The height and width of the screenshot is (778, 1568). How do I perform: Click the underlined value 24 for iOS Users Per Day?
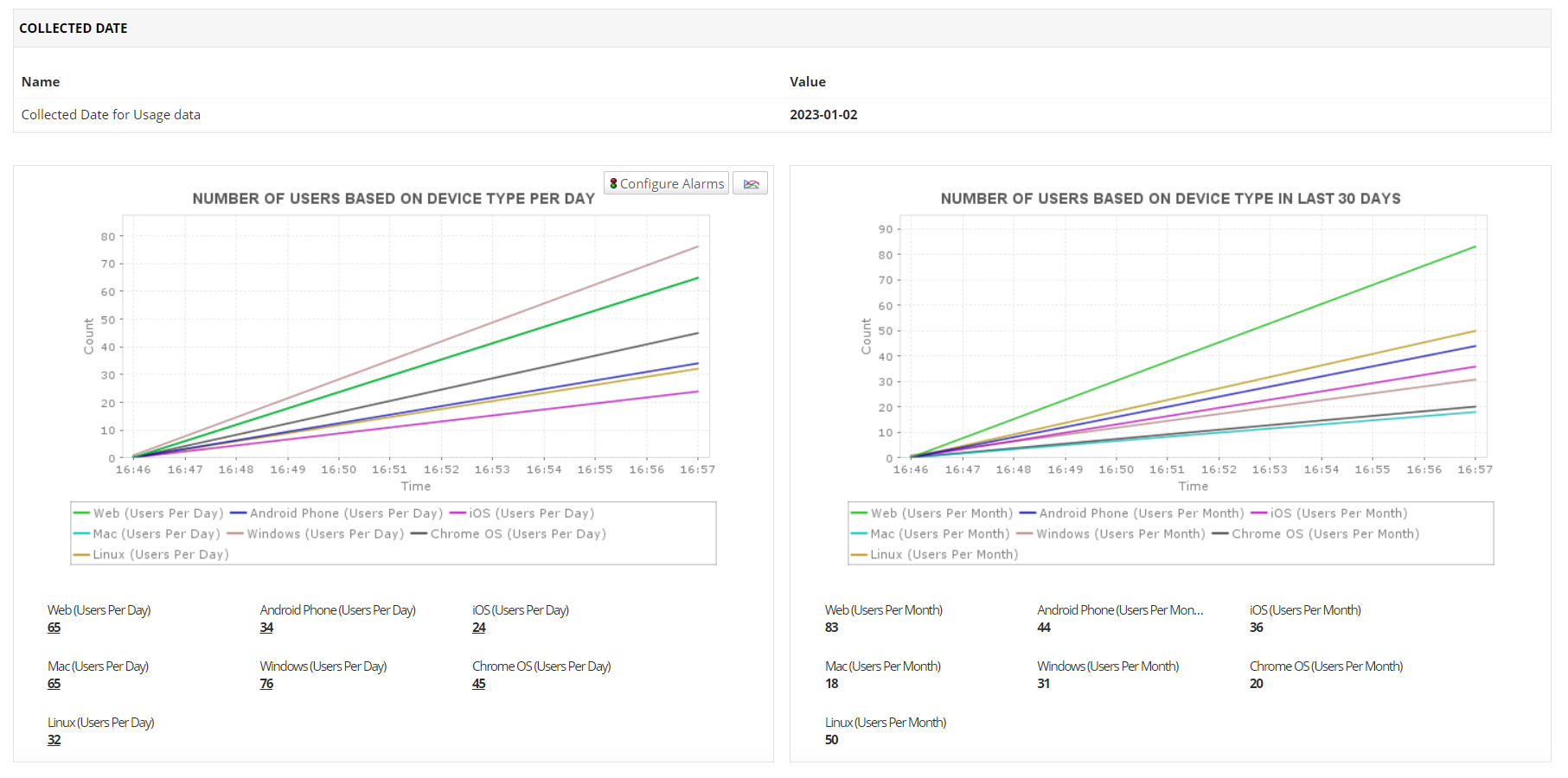tap(478, 627)
